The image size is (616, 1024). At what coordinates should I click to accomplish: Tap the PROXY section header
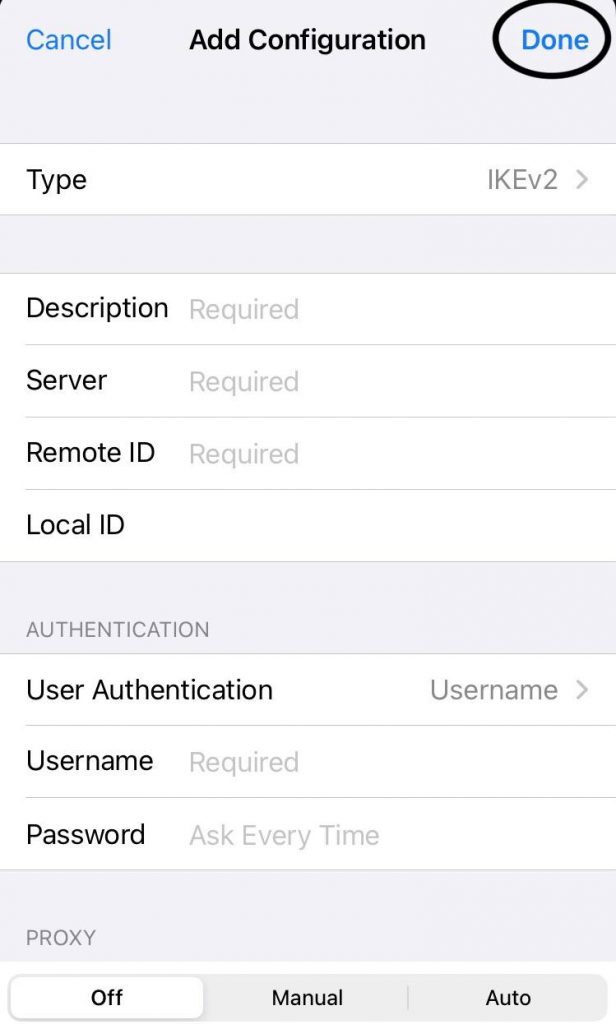pyautogui.click(x=61, y=938)
